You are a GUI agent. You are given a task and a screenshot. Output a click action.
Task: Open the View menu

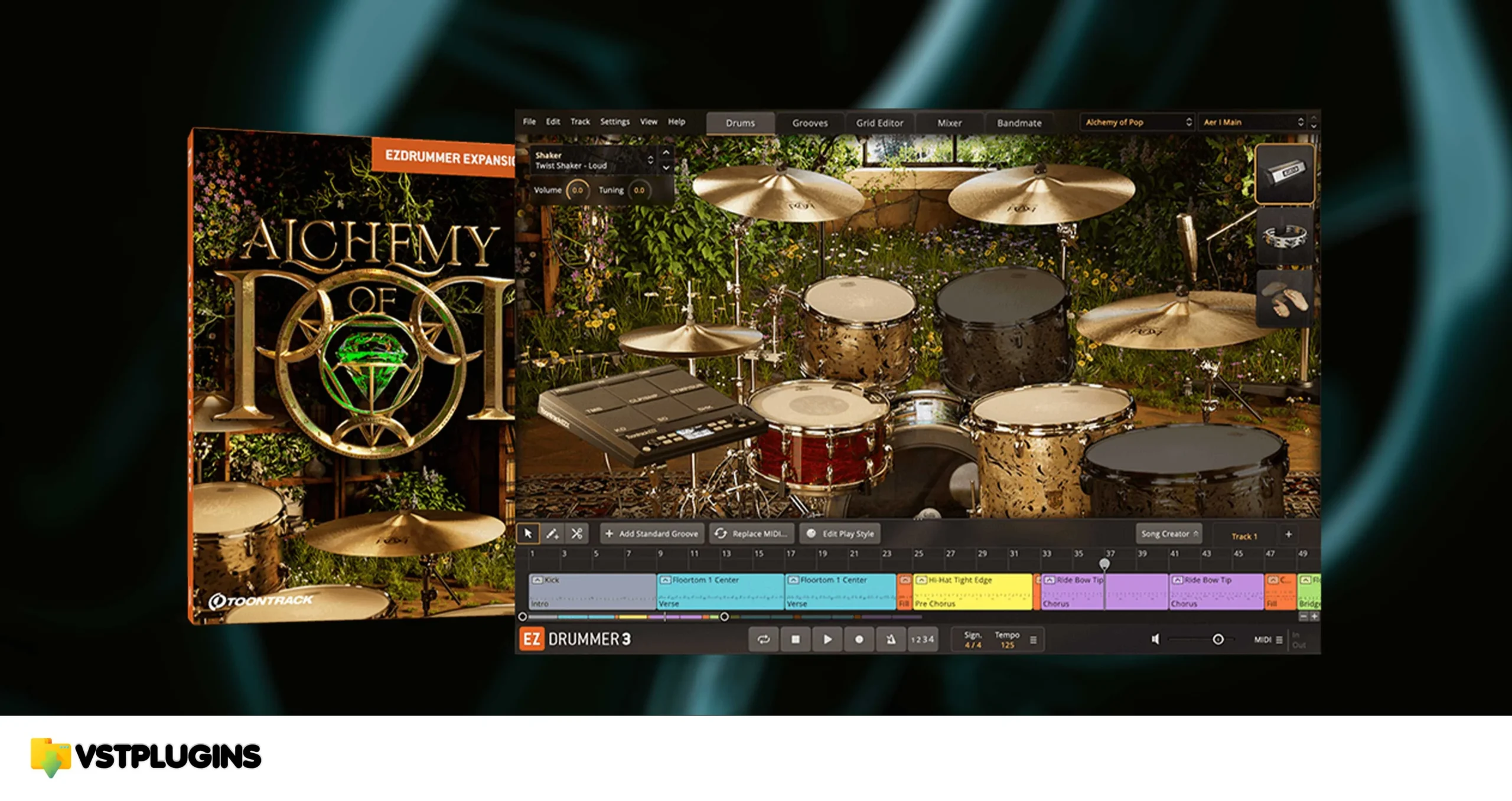[x=649, y=122]
